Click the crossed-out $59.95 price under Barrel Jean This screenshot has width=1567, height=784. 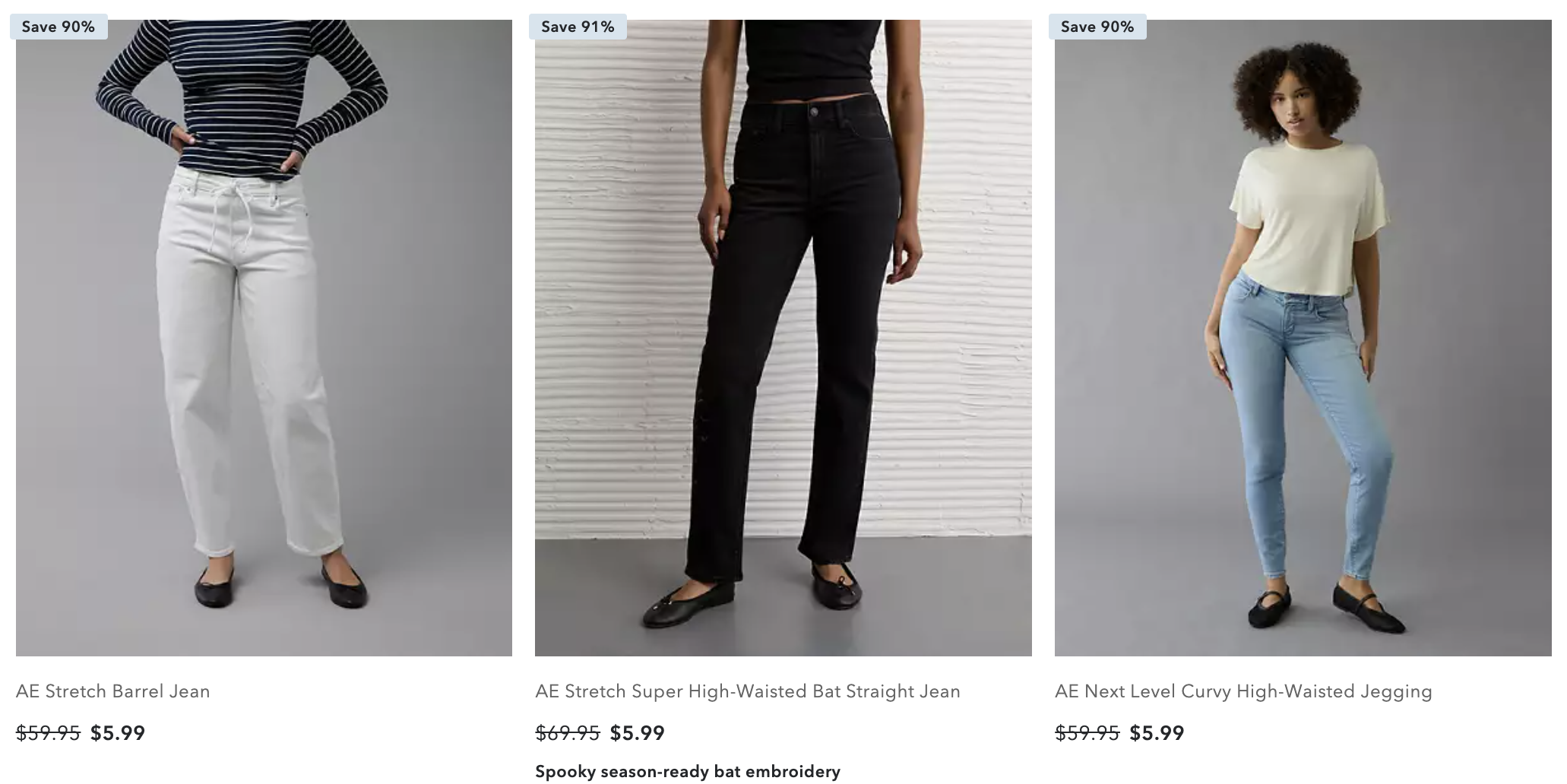[x=48, y=733]
